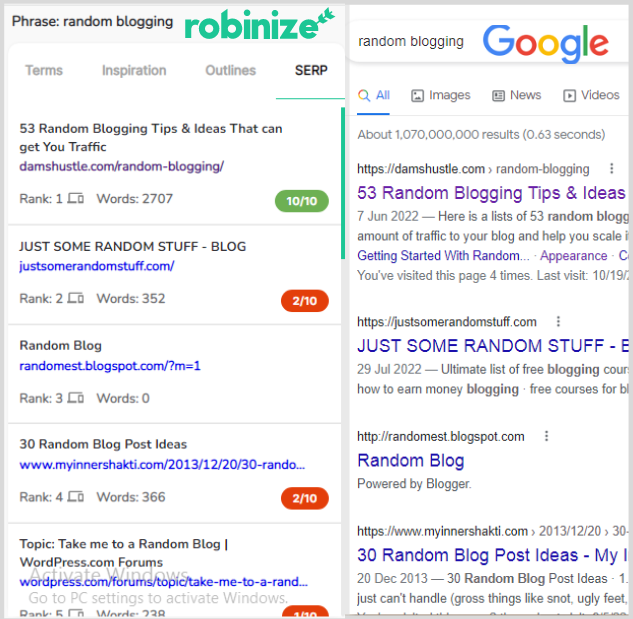
Task: Open justsomerandomstuff.com/ link in Robinize
Action: (96, 266)
